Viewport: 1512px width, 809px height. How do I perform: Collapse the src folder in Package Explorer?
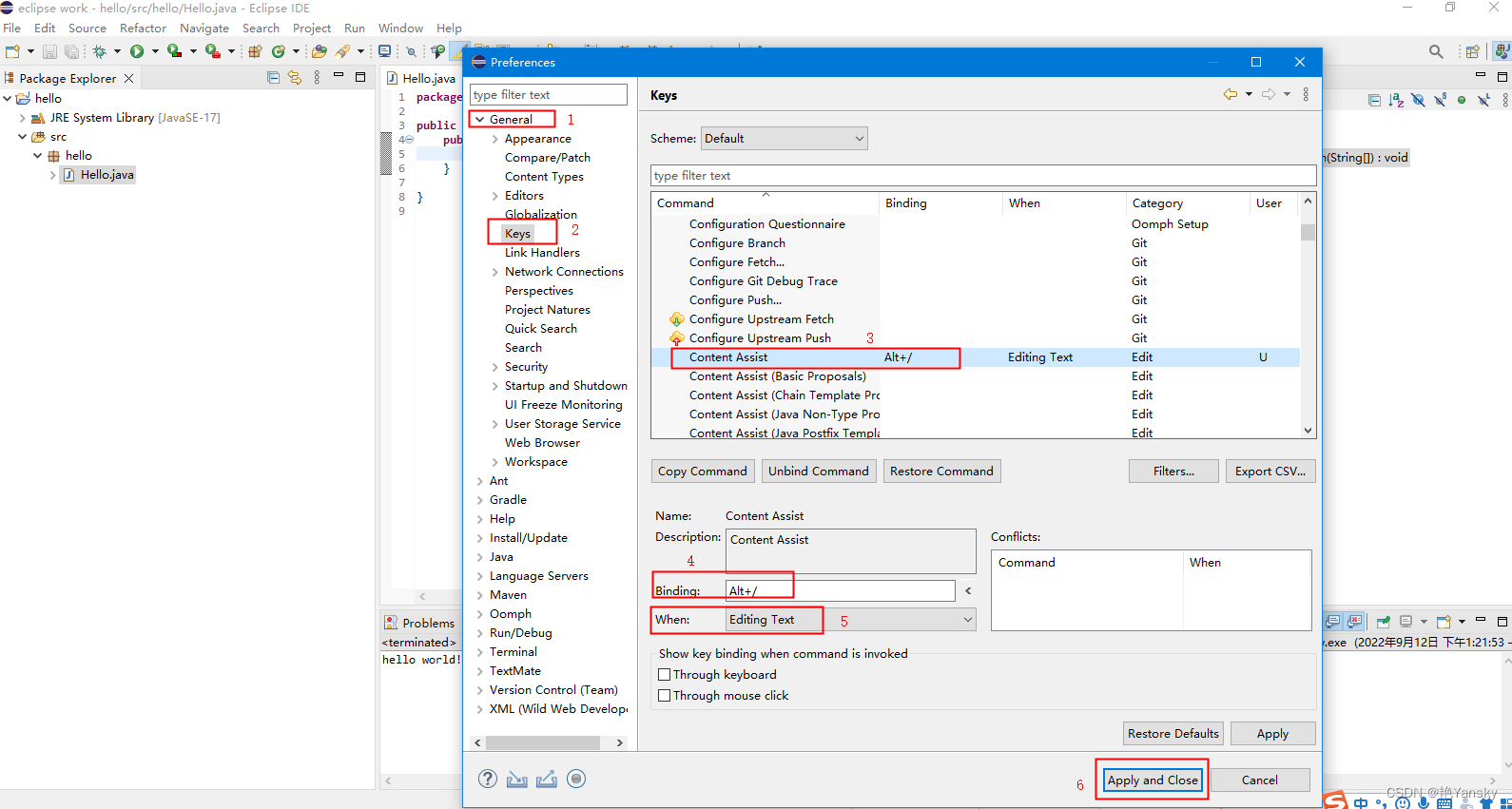point(23,137)
